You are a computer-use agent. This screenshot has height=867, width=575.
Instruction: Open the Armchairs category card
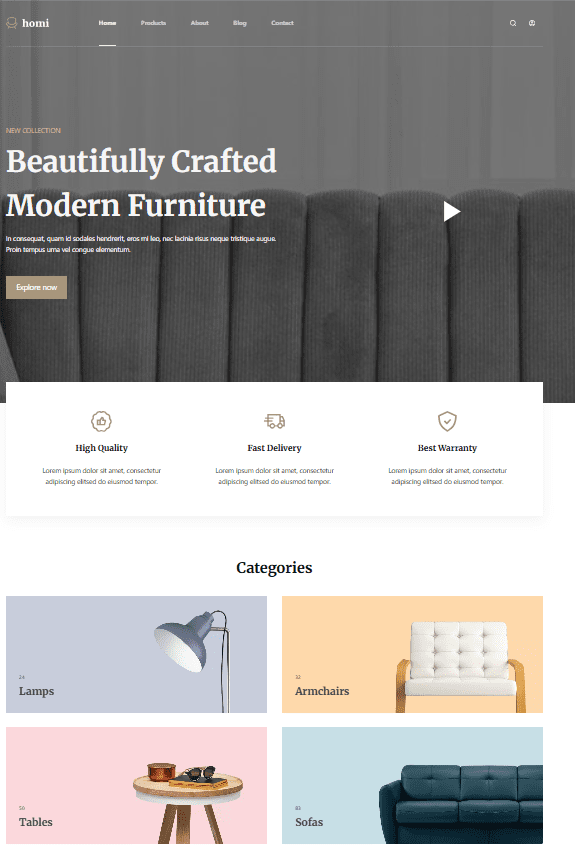412,654
